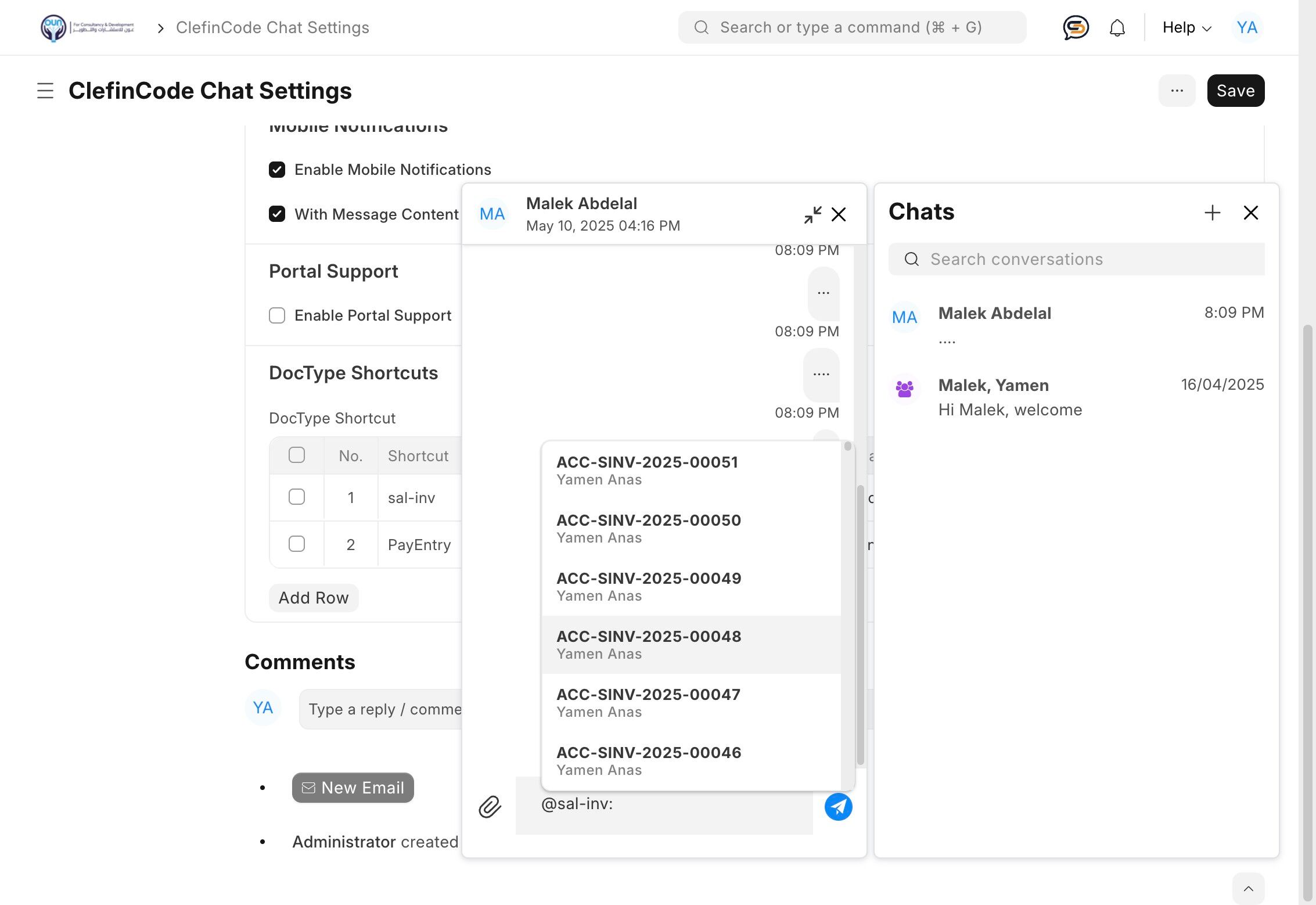Send the message with paper plane button
The width and height of the screenshot is (1316, 905).
tap(838, 807)
